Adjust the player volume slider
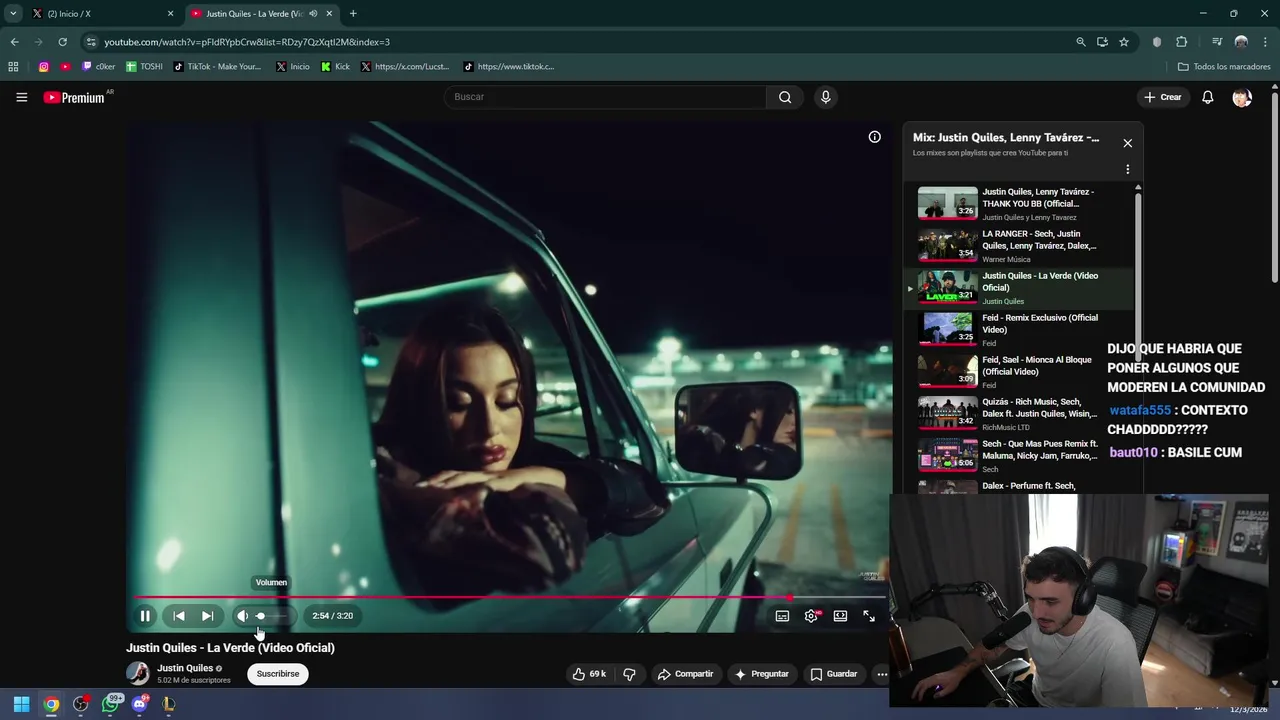The height and width of the screenshot is (720, 1280). pyautogui.click(x=271, y=616)
